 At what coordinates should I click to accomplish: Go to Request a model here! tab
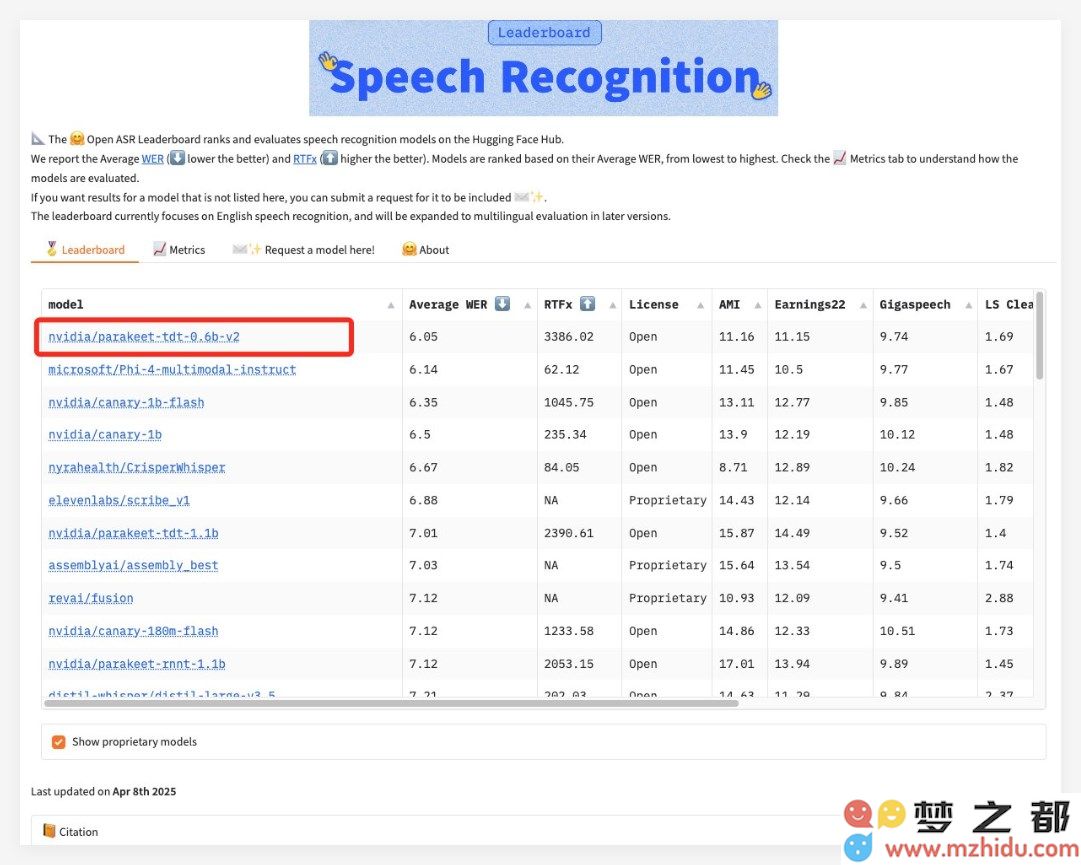pos(304,250)
